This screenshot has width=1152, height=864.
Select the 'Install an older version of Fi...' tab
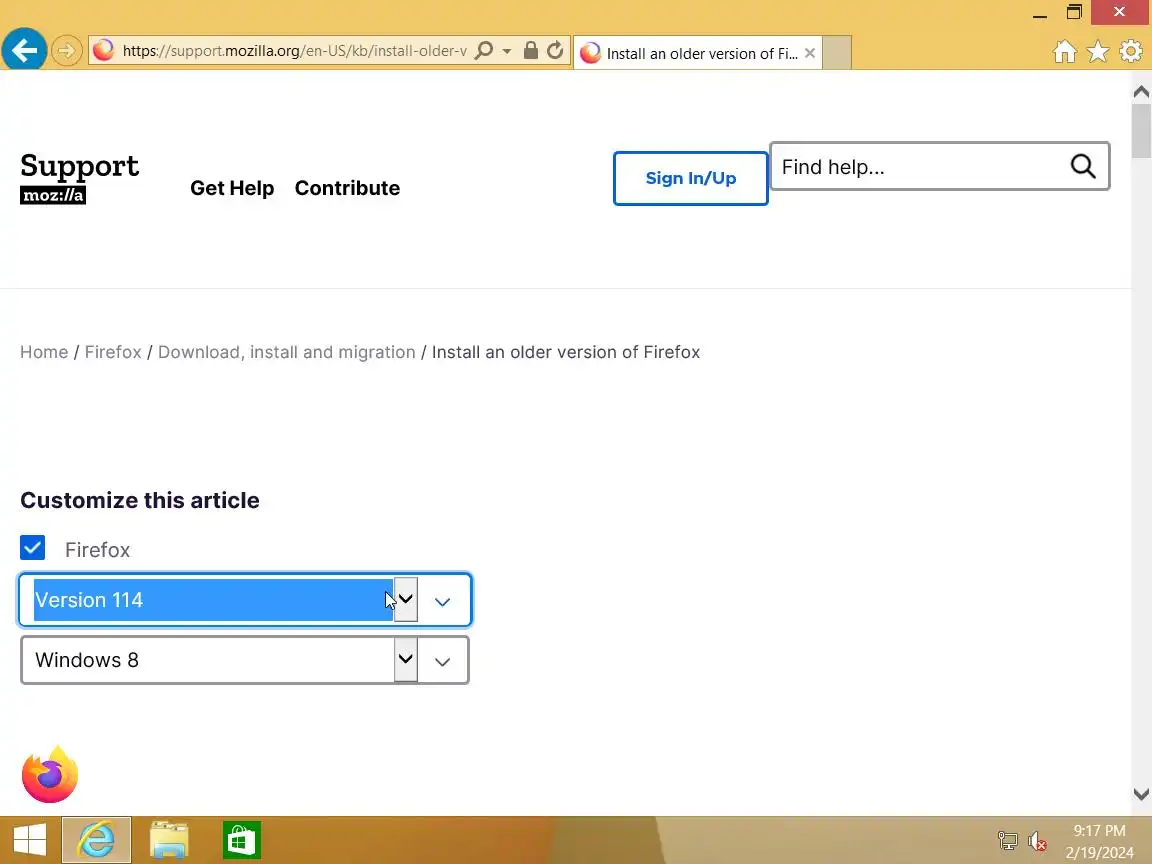(x=696, y=53)
